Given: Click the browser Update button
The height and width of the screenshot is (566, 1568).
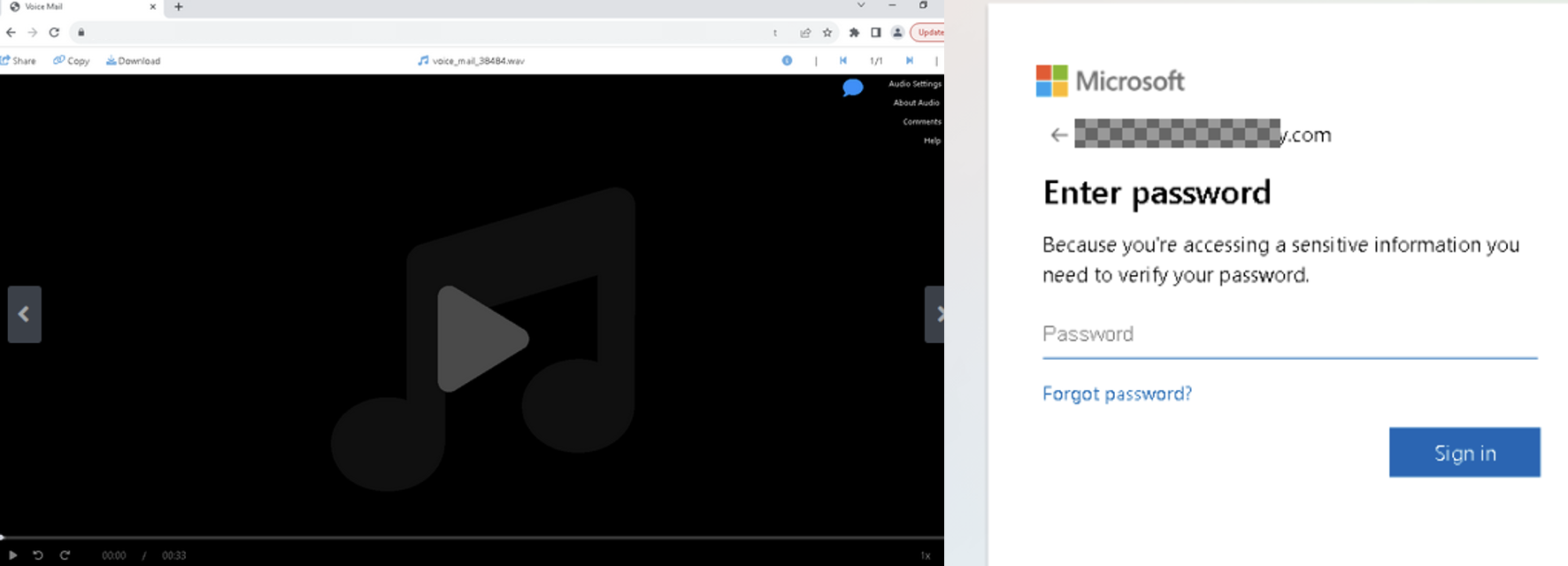Looking at the screenshot, I should pyautogui.click(x=927, y=33).
